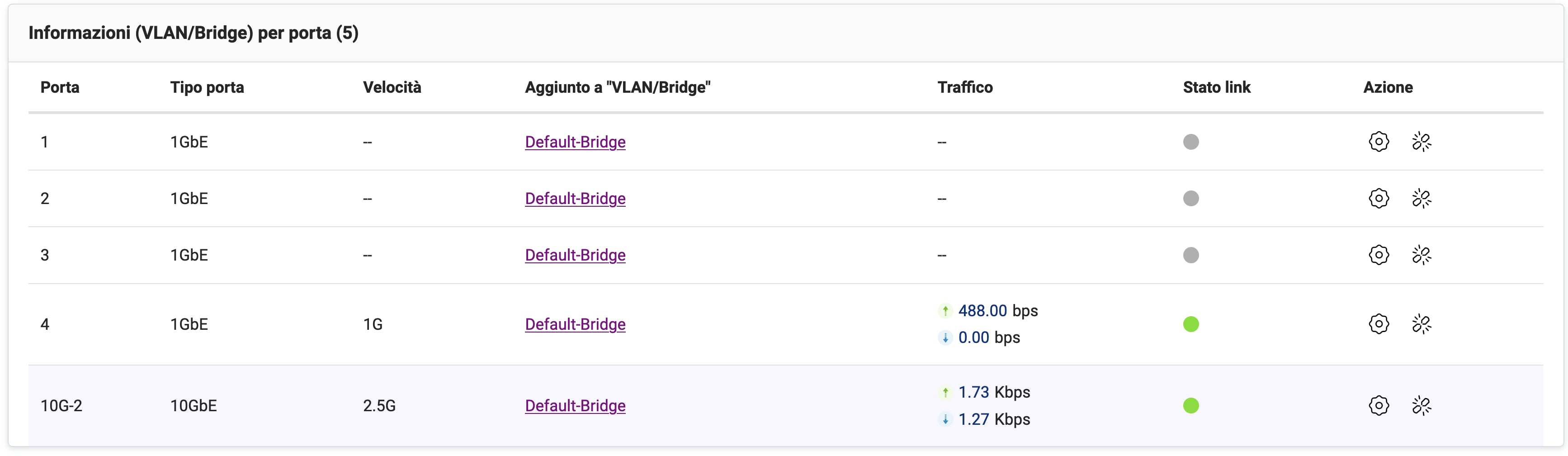
Task: Click unlink icon for port 4
Action: point(1422,324)
